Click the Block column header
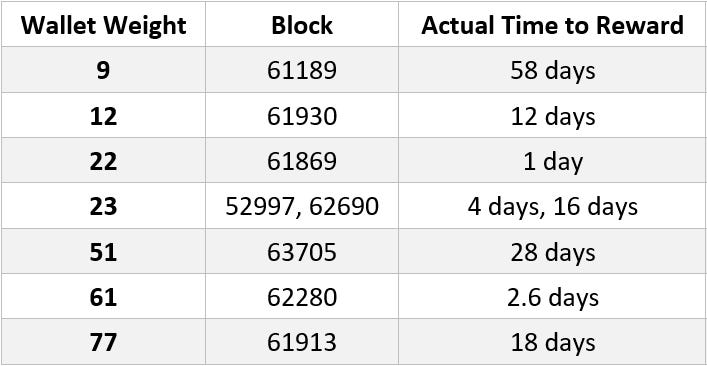 click(x=302, y=24)
